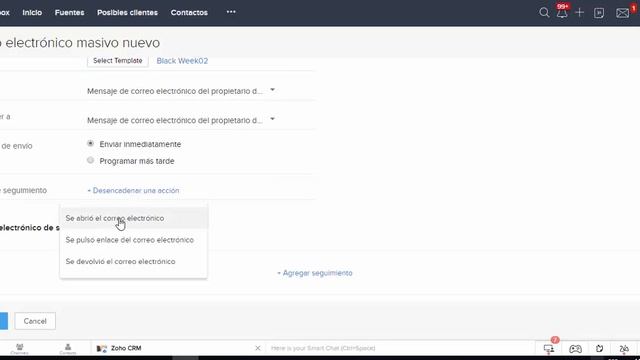The width and height of the screenshot is (640, 360).
Task: Close the Zoho CRM chat tab
Action: pyautogui.click(x=258, y=348)
